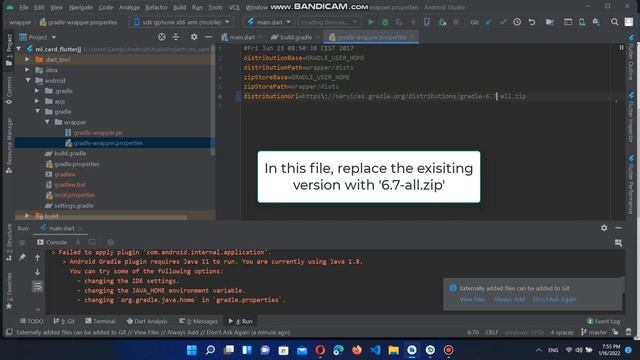Toggle the Favorites tool window side tab
This screenshot has width=640, height=360.
[9, 291]
